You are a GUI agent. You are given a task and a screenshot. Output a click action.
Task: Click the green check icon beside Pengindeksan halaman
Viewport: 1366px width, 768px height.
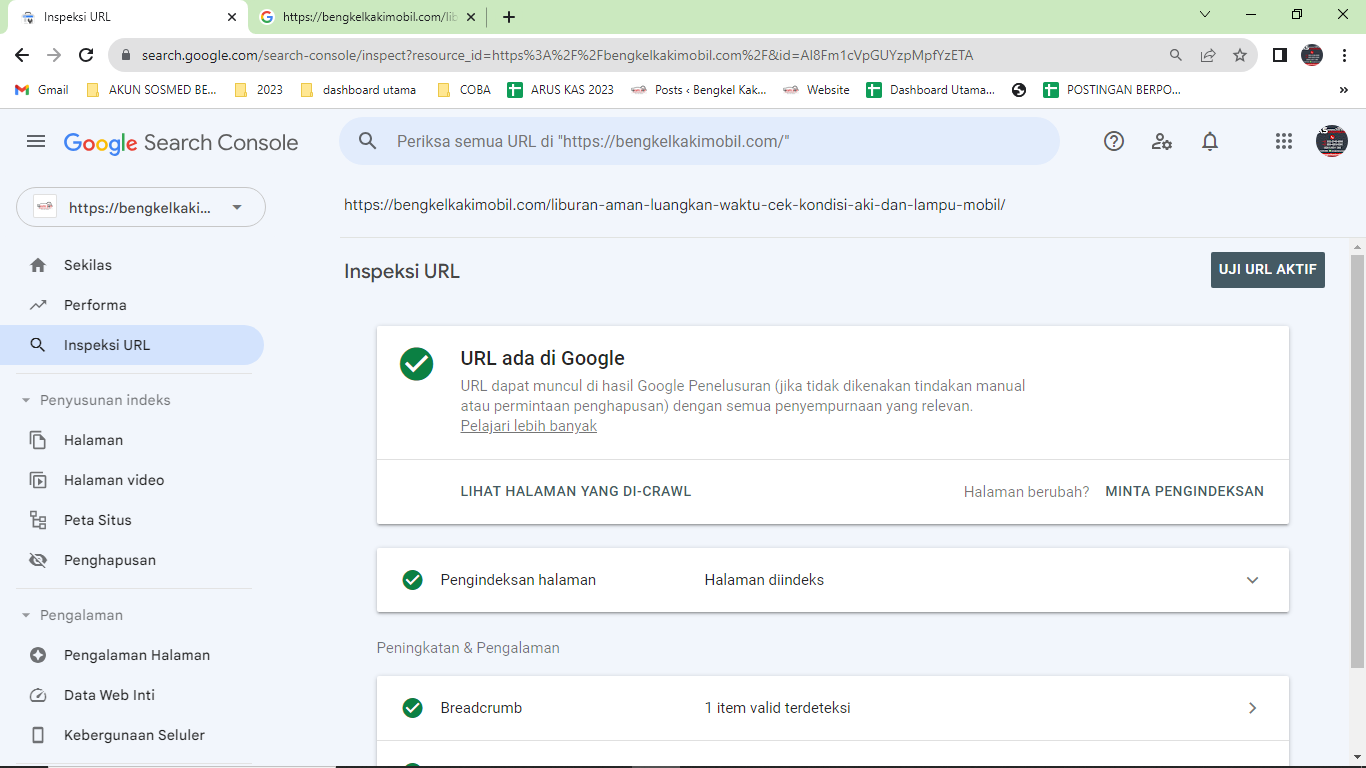[412, 580]
